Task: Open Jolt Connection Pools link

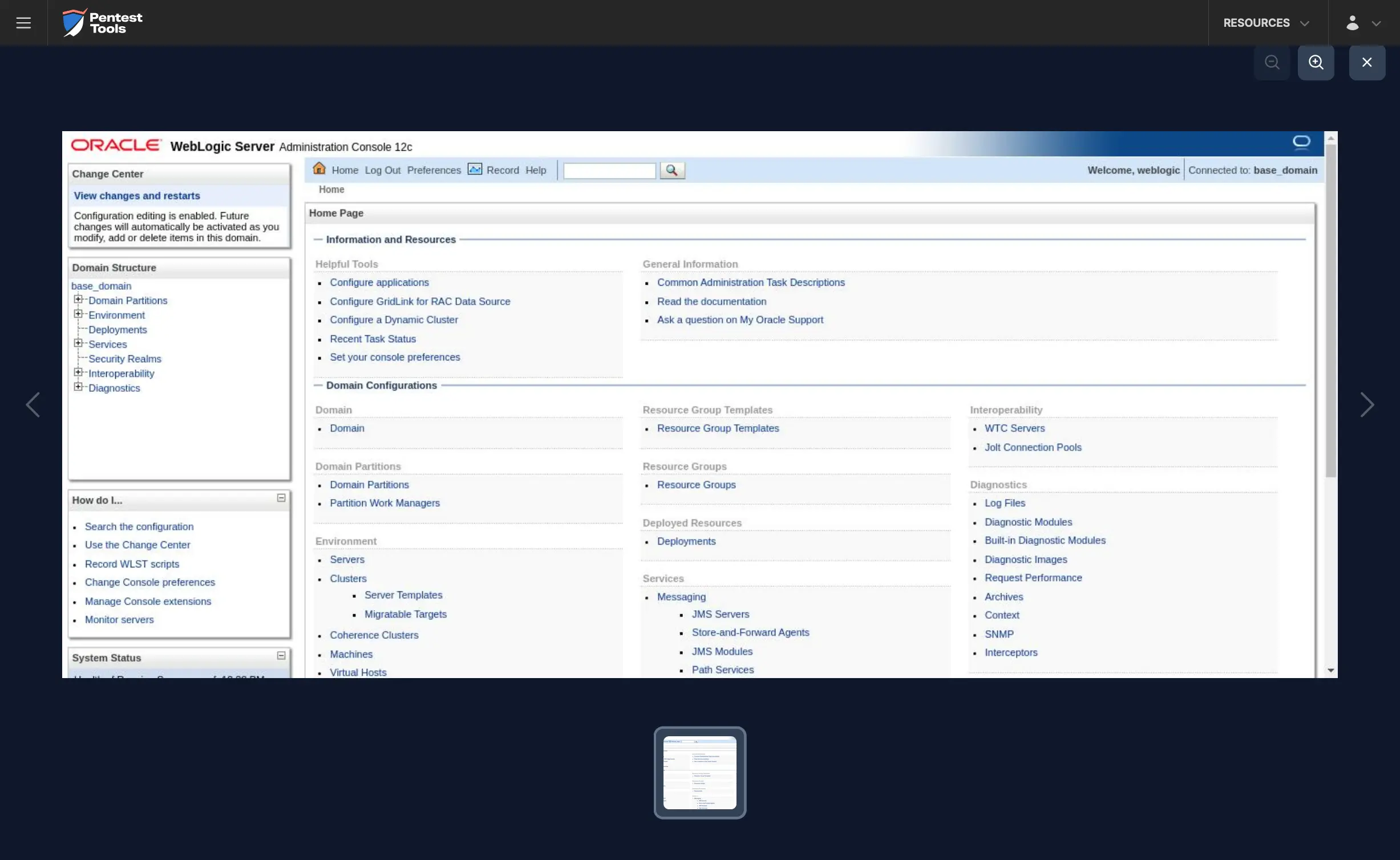Action: [x=1033, y=447]
